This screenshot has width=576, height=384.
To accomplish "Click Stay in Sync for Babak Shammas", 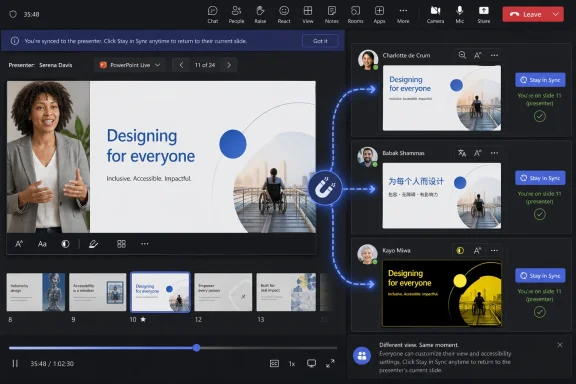I will [x=540, y=178].
